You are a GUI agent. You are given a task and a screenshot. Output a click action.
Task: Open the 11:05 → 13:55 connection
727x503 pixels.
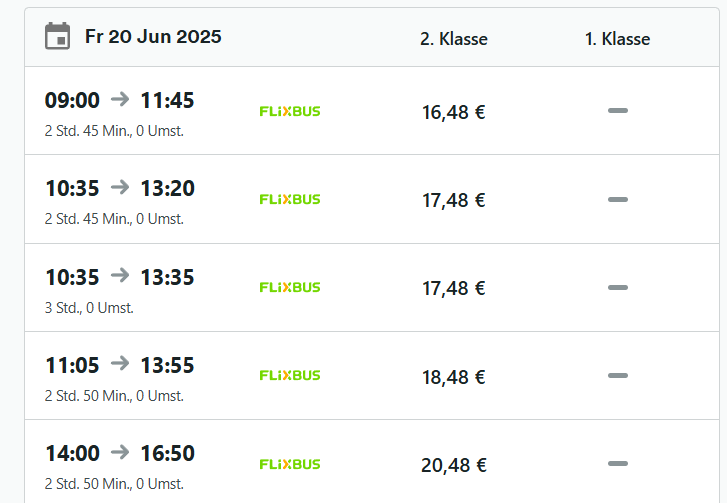click(x=119, y=365)
